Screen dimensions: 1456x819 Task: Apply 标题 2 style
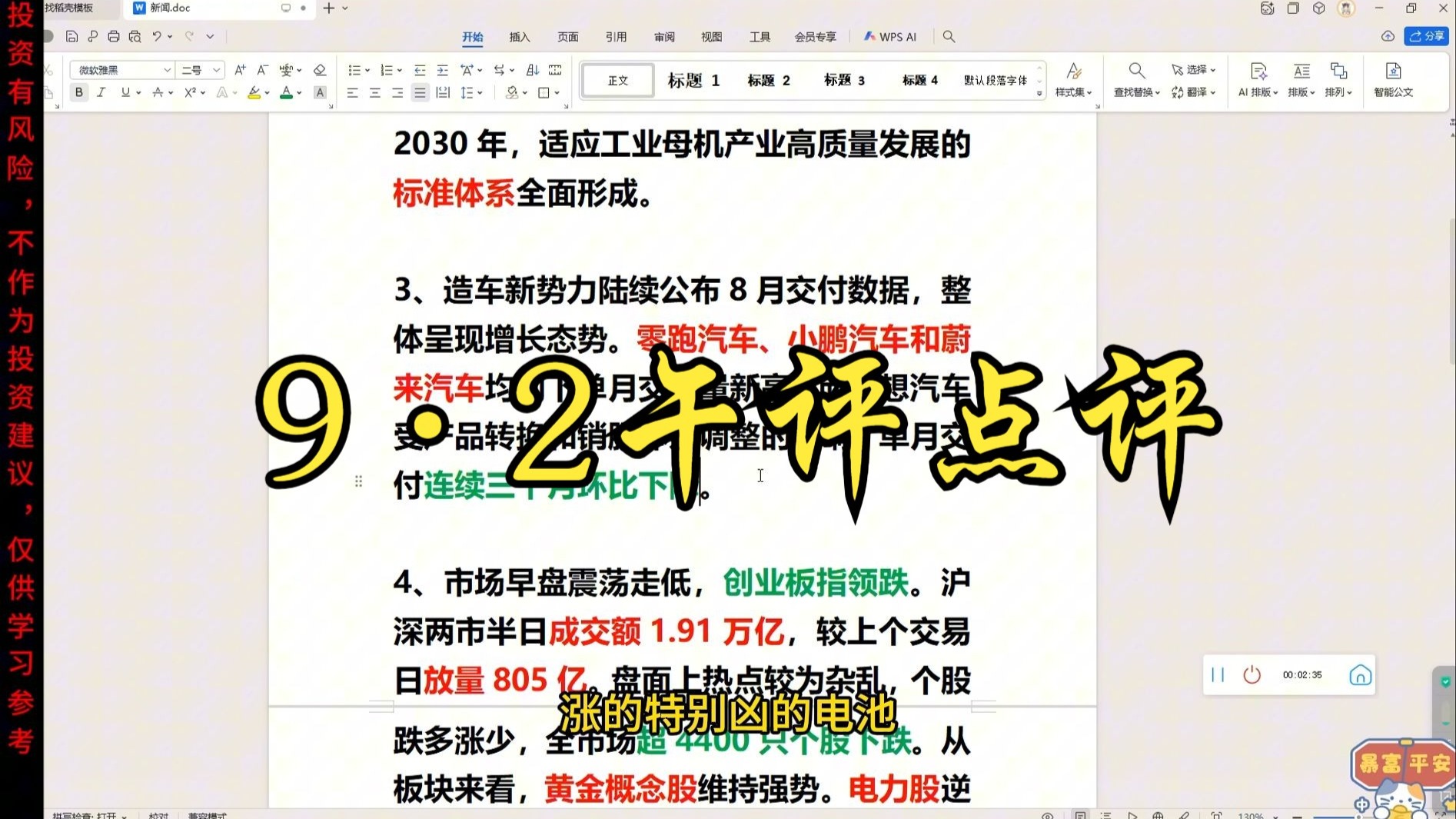coord(769,80)
